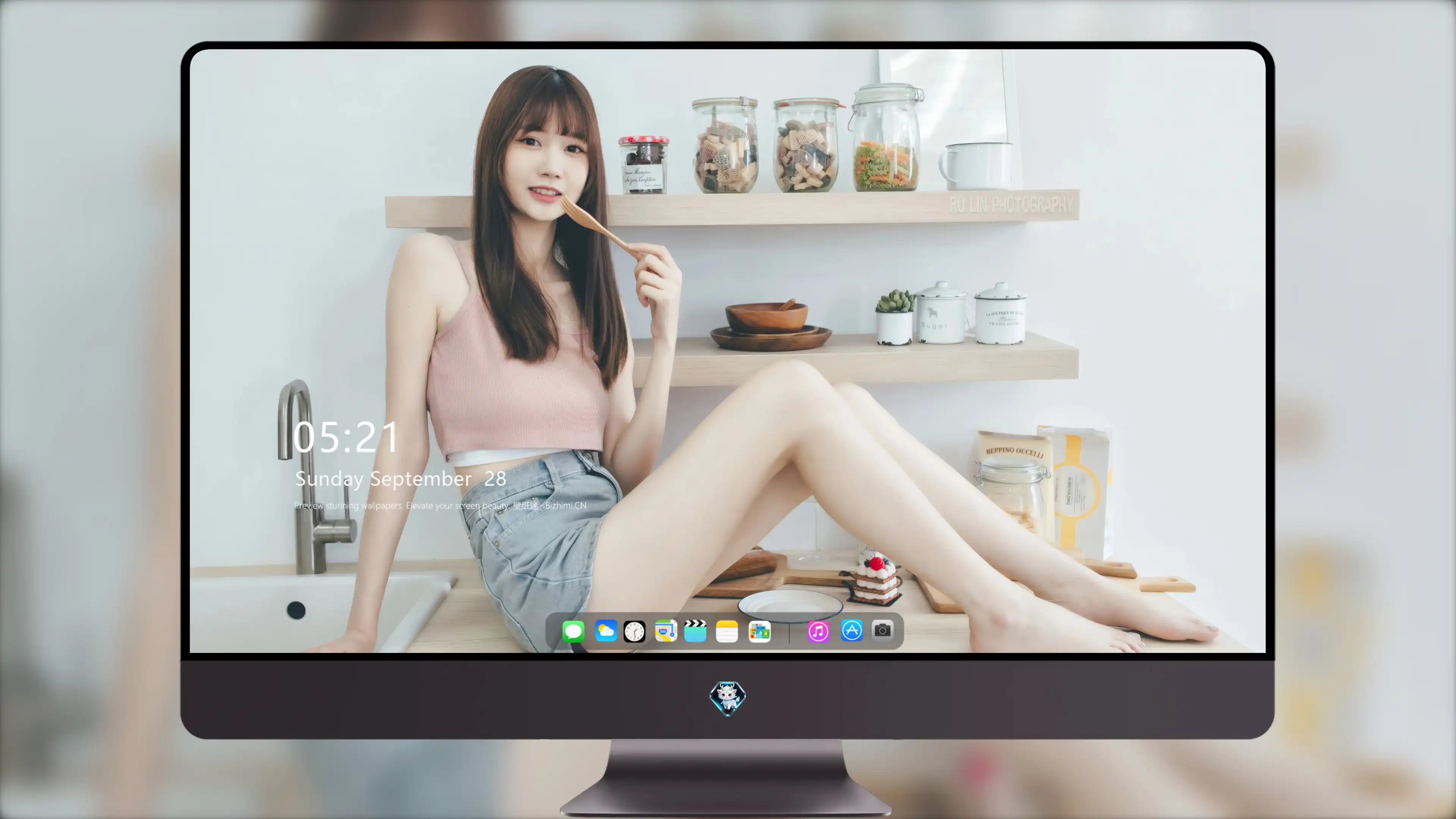Launch the Maps app from the dock
The height and width of the screenshot is (819, 1456).
[666, 631]
